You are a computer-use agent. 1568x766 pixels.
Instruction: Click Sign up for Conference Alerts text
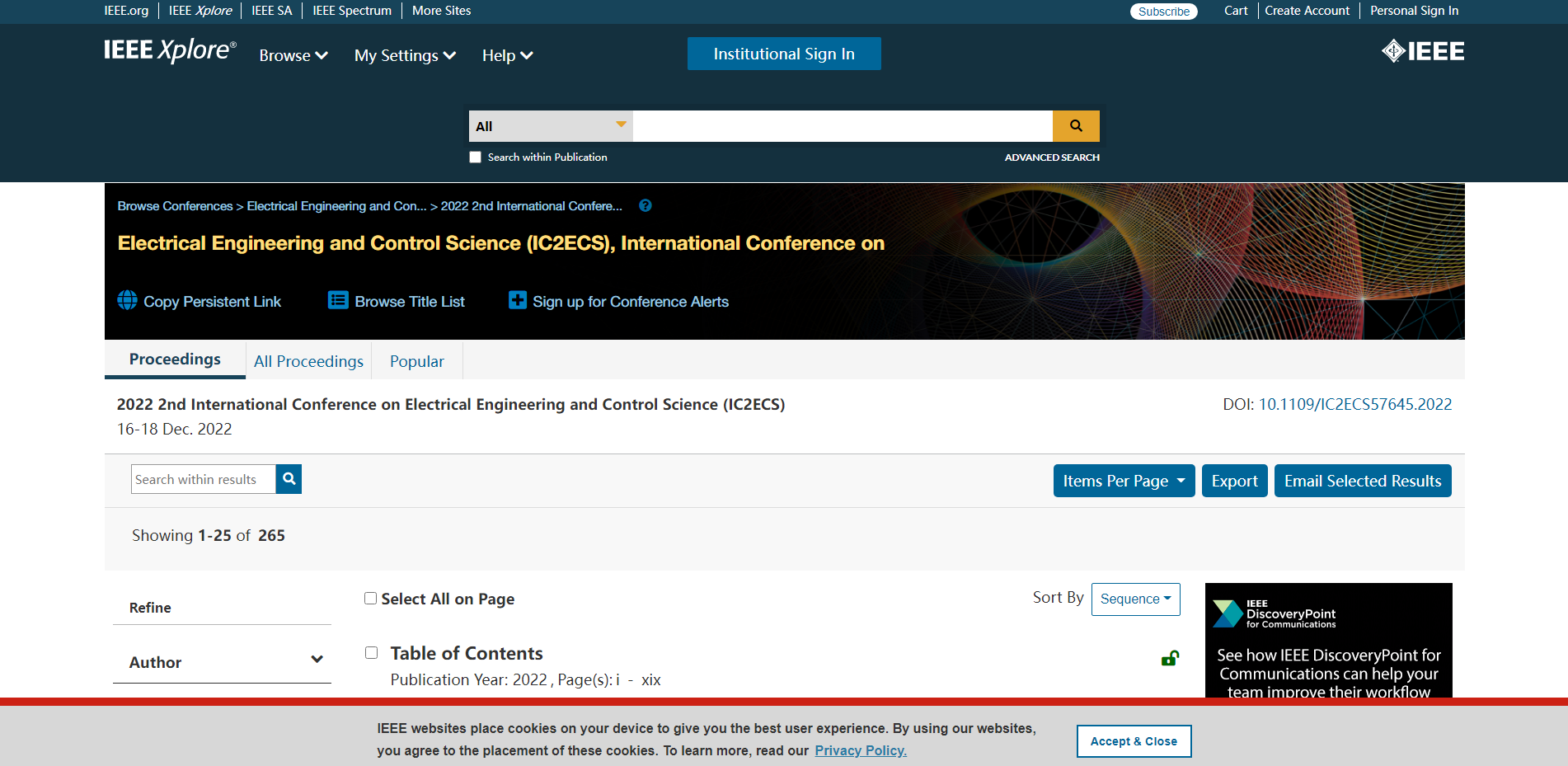[x=631, y=302]
